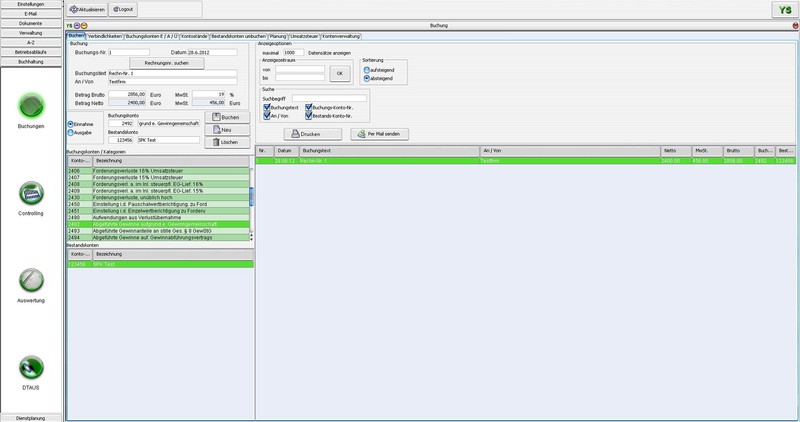Open Einstellungen in the sidebar menu
The height and width of the screenshot is (422, 800).
[x=31, y=4]
